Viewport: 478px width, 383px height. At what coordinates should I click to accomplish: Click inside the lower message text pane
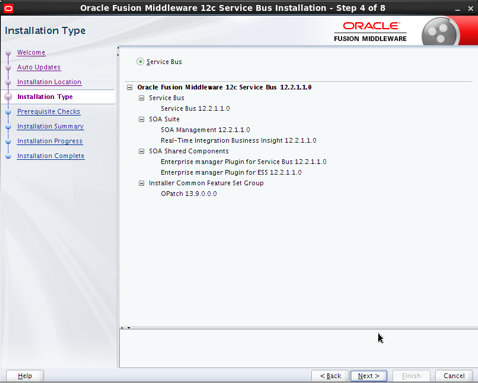[299, 349]
